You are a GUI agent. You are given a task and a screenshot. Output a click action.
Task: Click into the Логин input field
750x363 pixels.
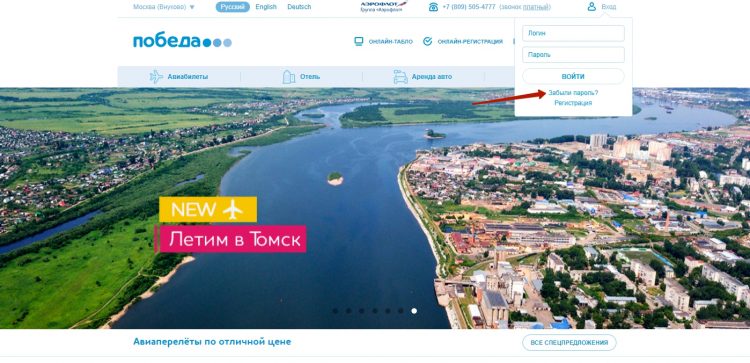573,33
